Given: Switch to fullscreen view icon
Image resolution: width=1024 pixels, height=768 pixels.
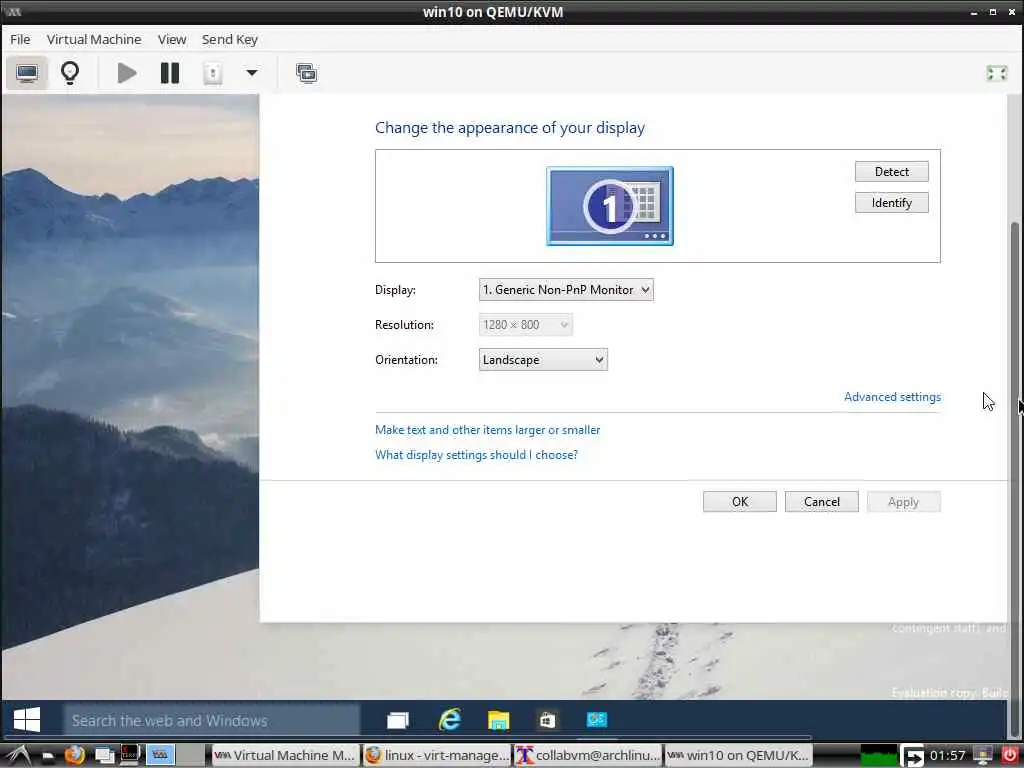Looking at the screenshot, I should (x=997, y=73).
